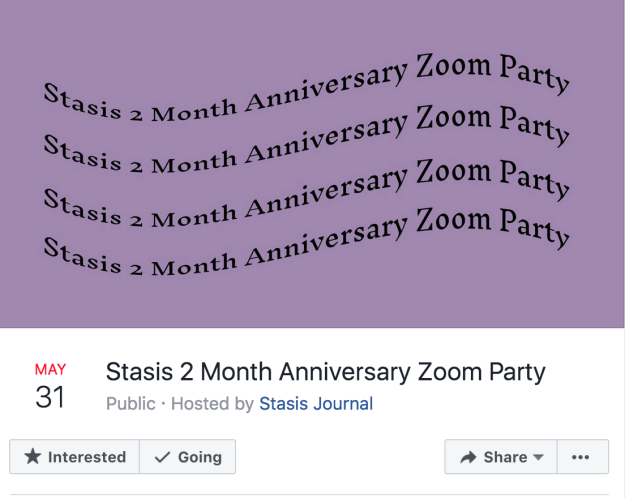
Task: Expand the Share dropdown caret
Action: point(538,457)
